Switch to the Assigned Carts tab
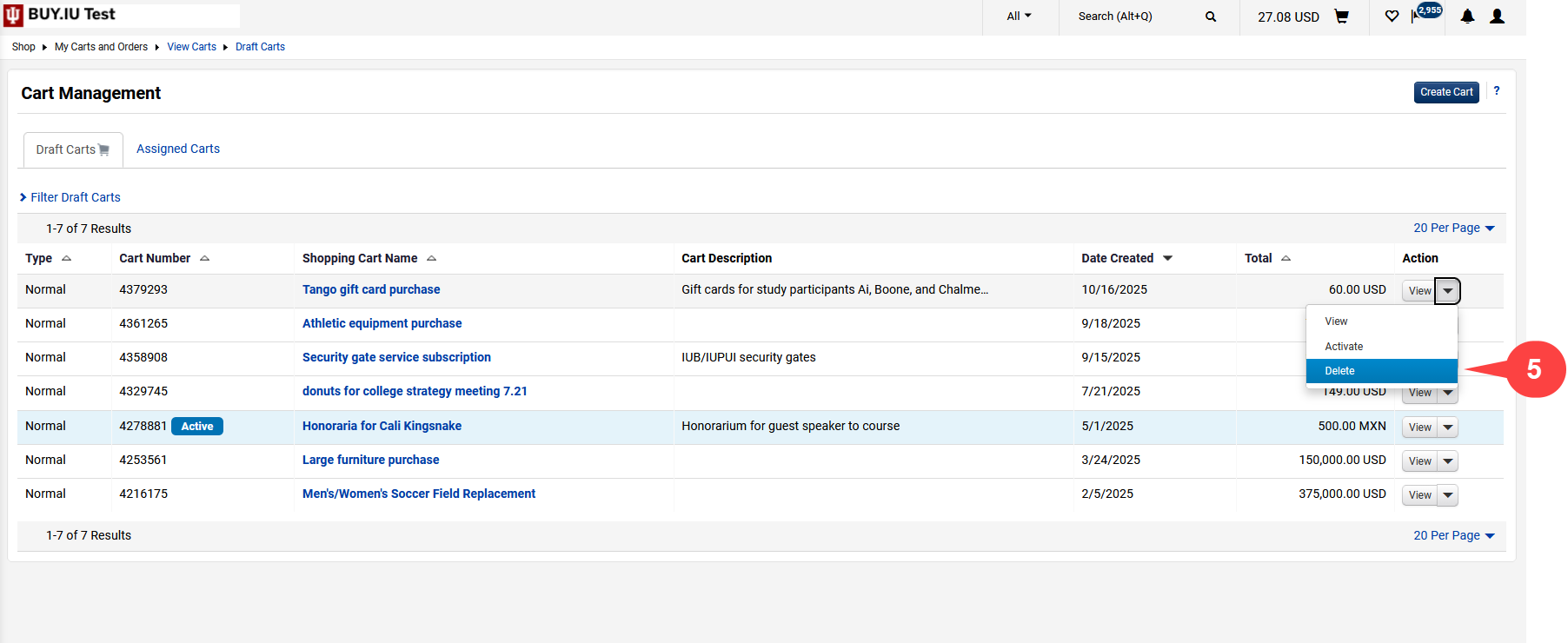This screenshot has width=1568, height=643. 178,149
